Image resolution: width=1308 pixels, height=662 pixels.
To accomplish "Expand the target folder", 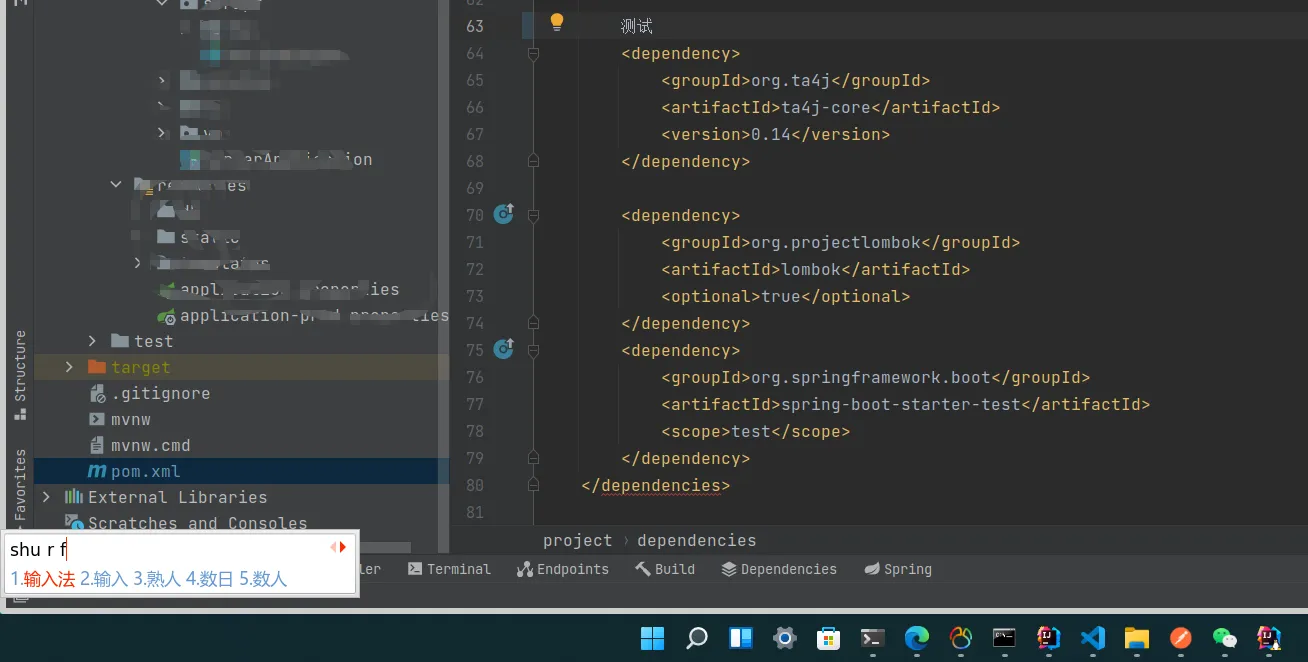I will click(69, 367).
